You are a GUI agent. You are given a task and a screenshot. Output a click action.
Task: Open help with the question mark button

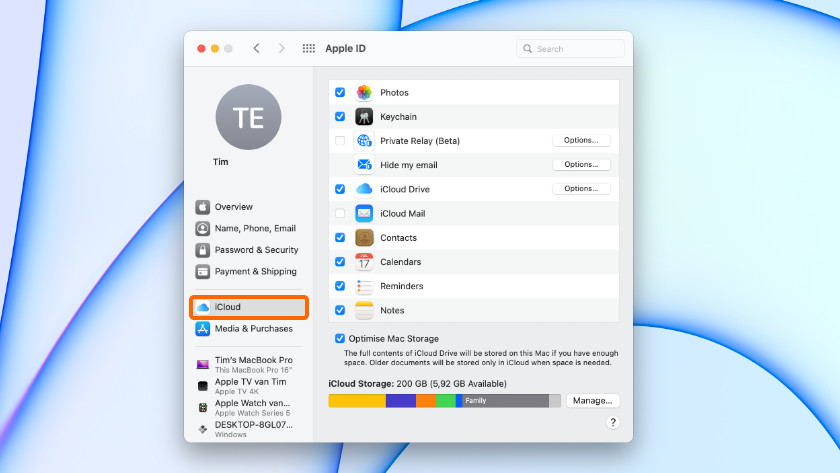tap(612, 423)
